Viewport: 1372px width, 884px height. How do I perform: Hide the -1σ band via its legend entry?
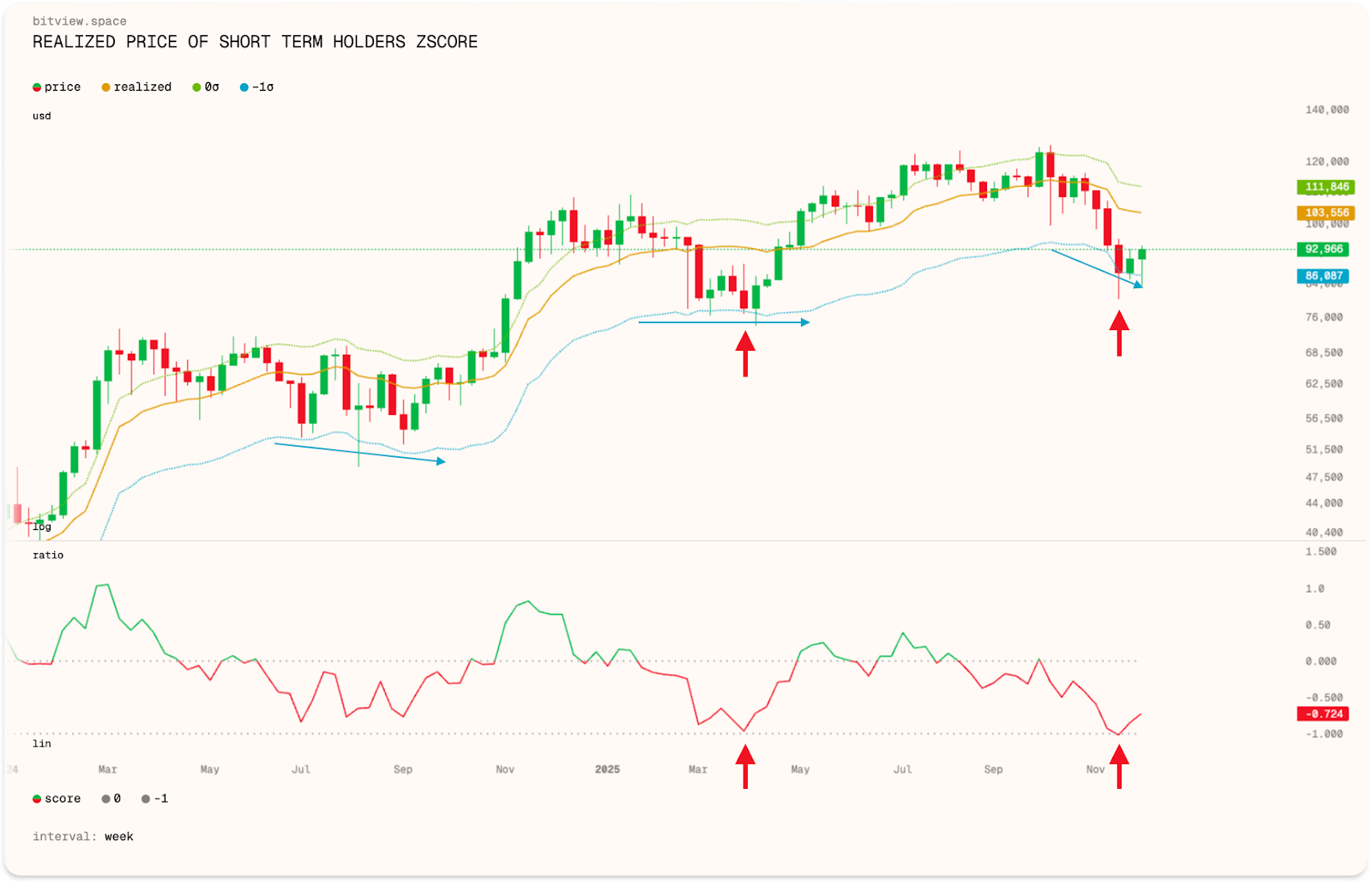(254, 87)
